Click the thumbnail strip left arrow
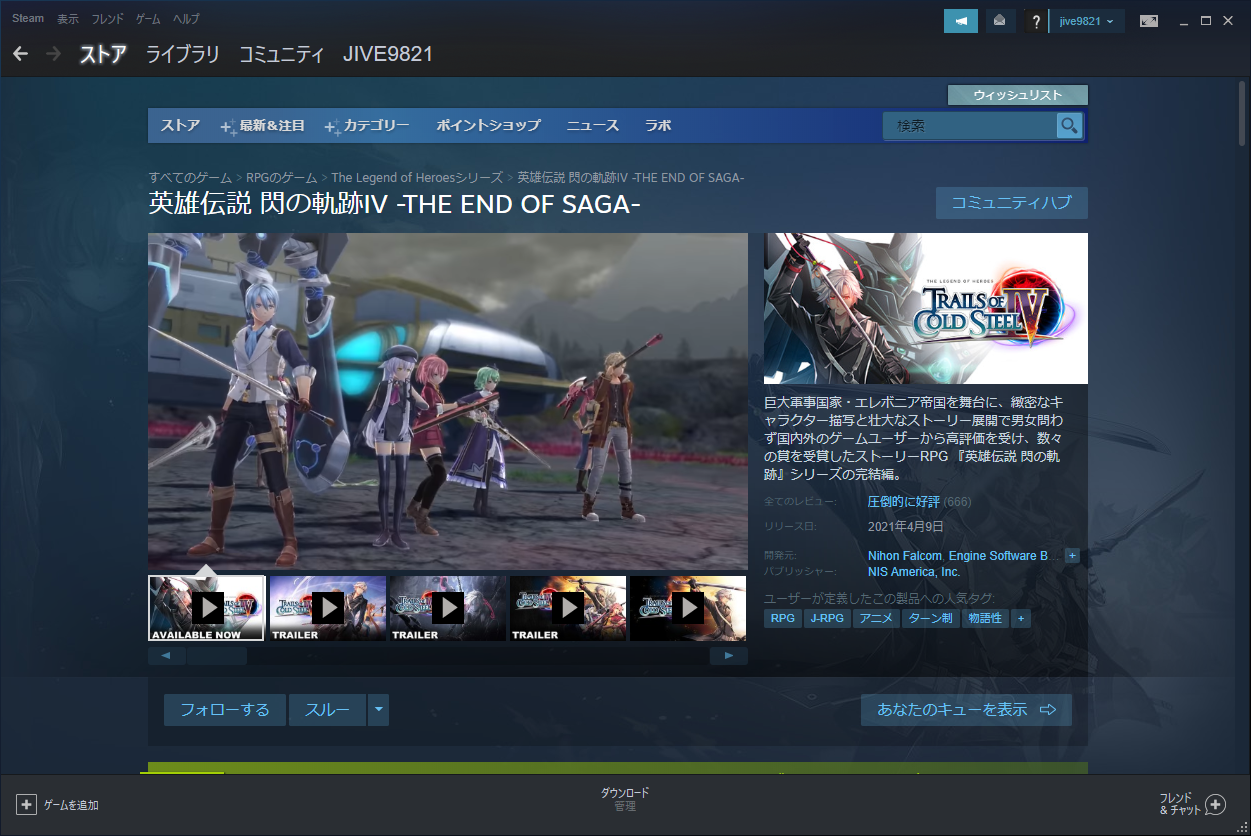1251x836 pixels. (x=166, y=656)
